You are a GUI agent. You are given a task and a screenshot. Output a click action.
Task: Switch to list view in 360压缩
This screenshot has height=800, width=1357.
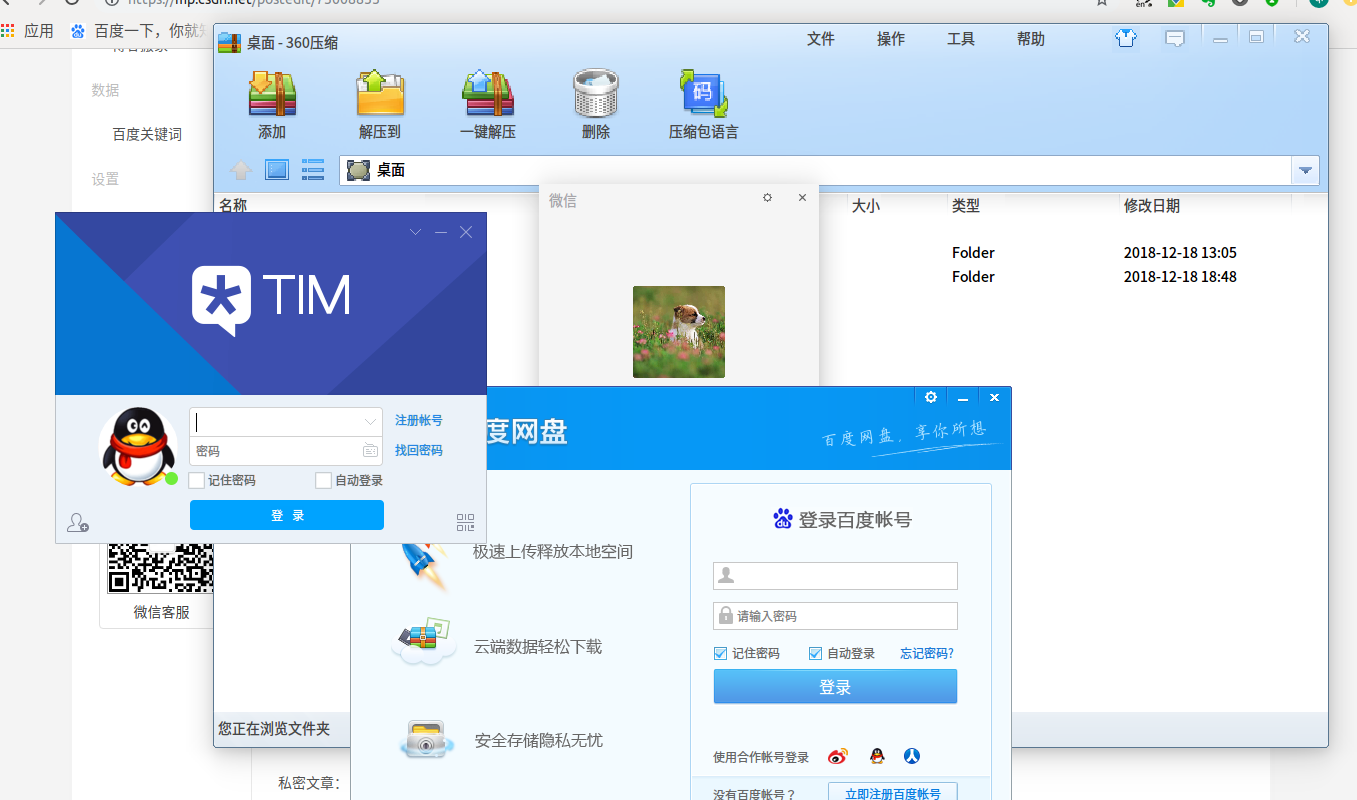(313, 170)
